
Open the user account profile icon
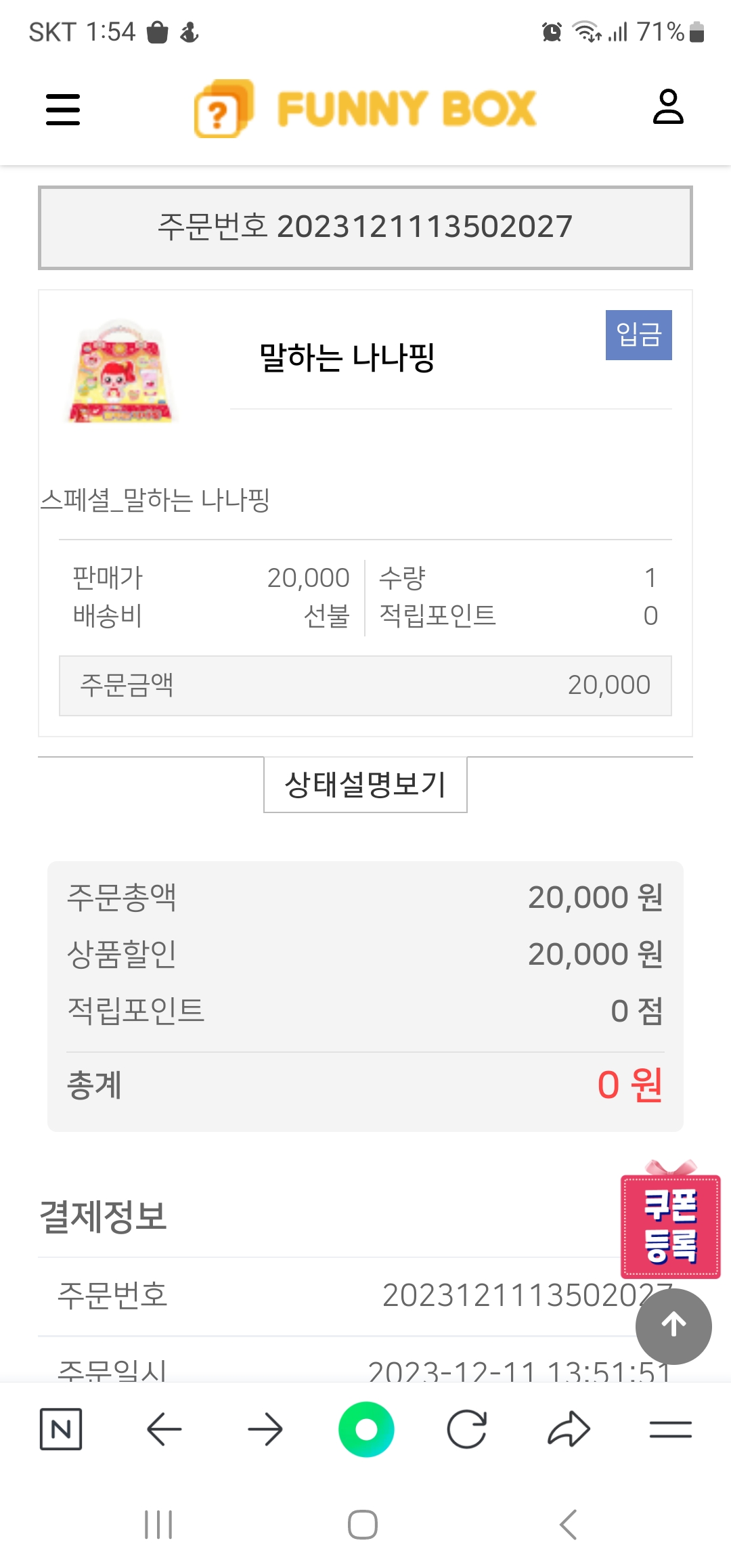(667, 108)
